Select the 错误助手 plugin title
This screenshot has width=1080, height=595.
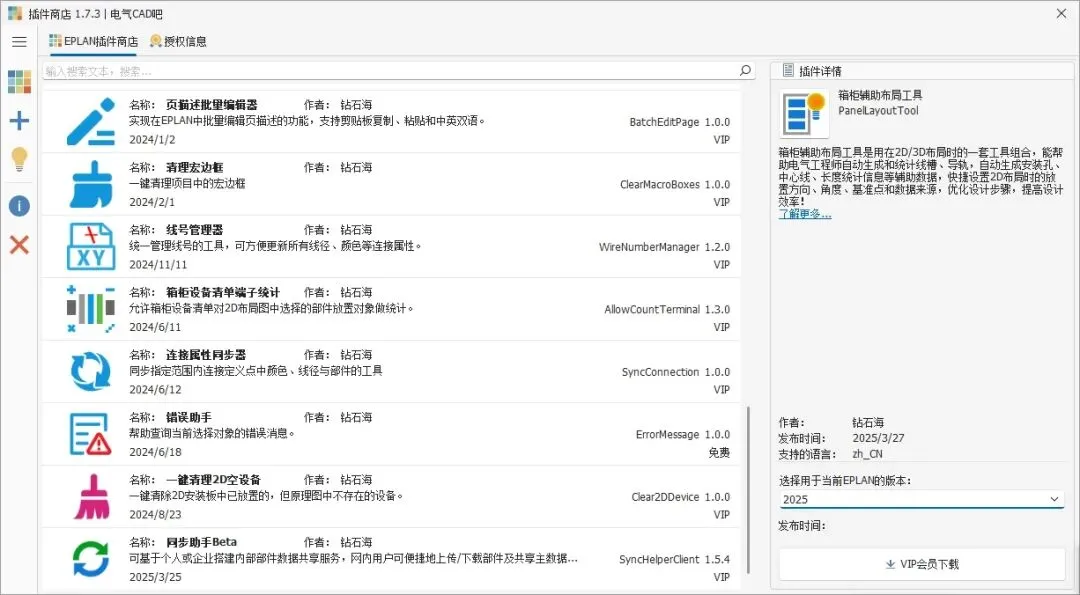click(189, 417)
